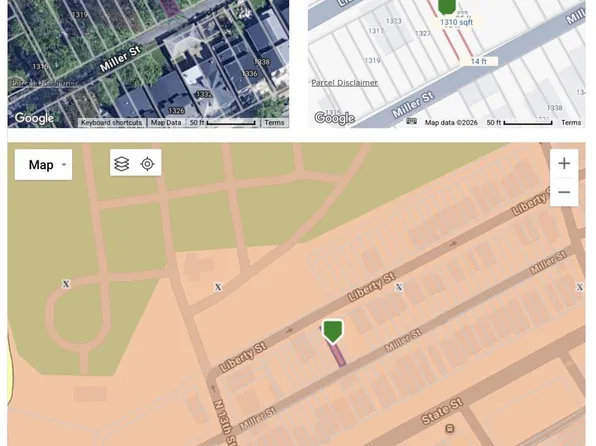Click the N 13th St street label
This screenshot has height=446, width=596.
pyautogui.click(x=225, y=422)
